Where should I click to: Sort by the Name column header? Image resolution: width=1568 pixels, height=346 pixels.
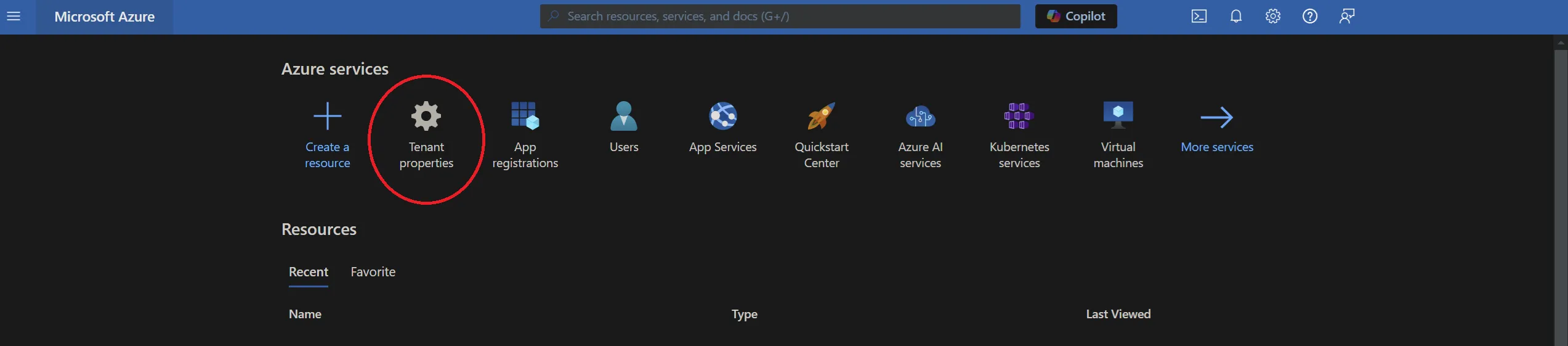tap(305, 314)
